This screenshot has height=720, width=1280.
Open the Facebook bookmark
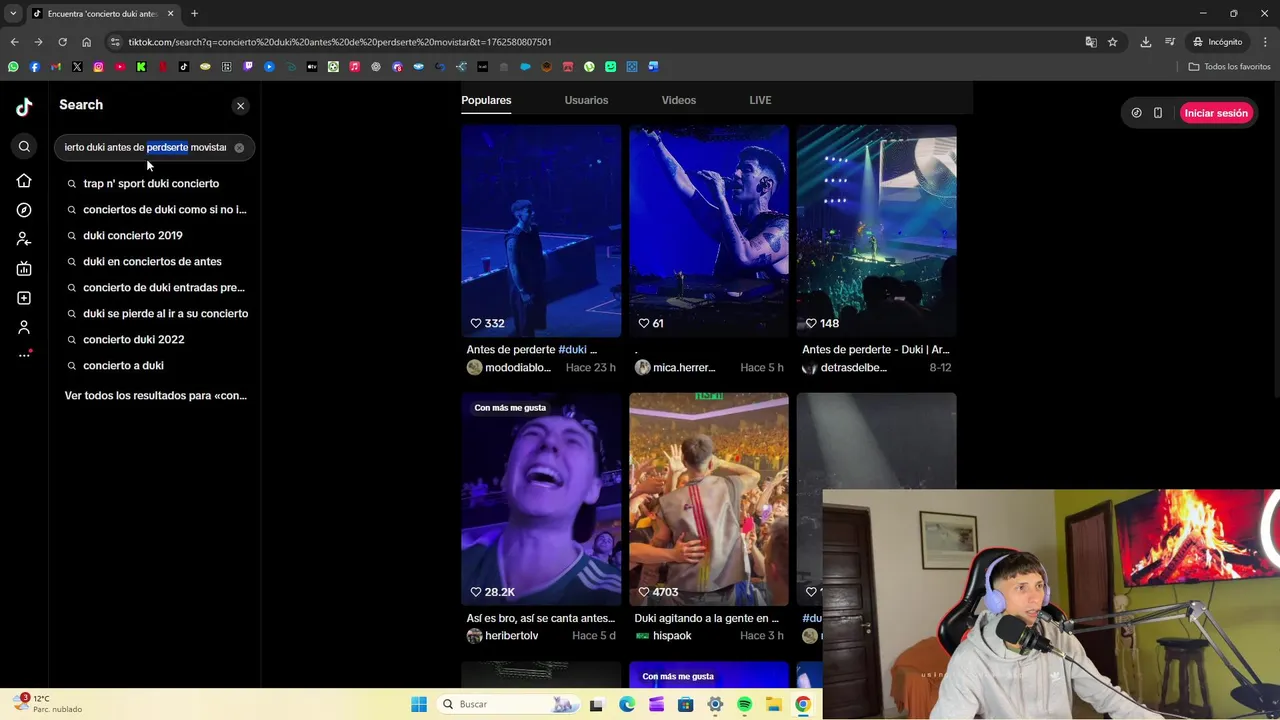[34, 67]
